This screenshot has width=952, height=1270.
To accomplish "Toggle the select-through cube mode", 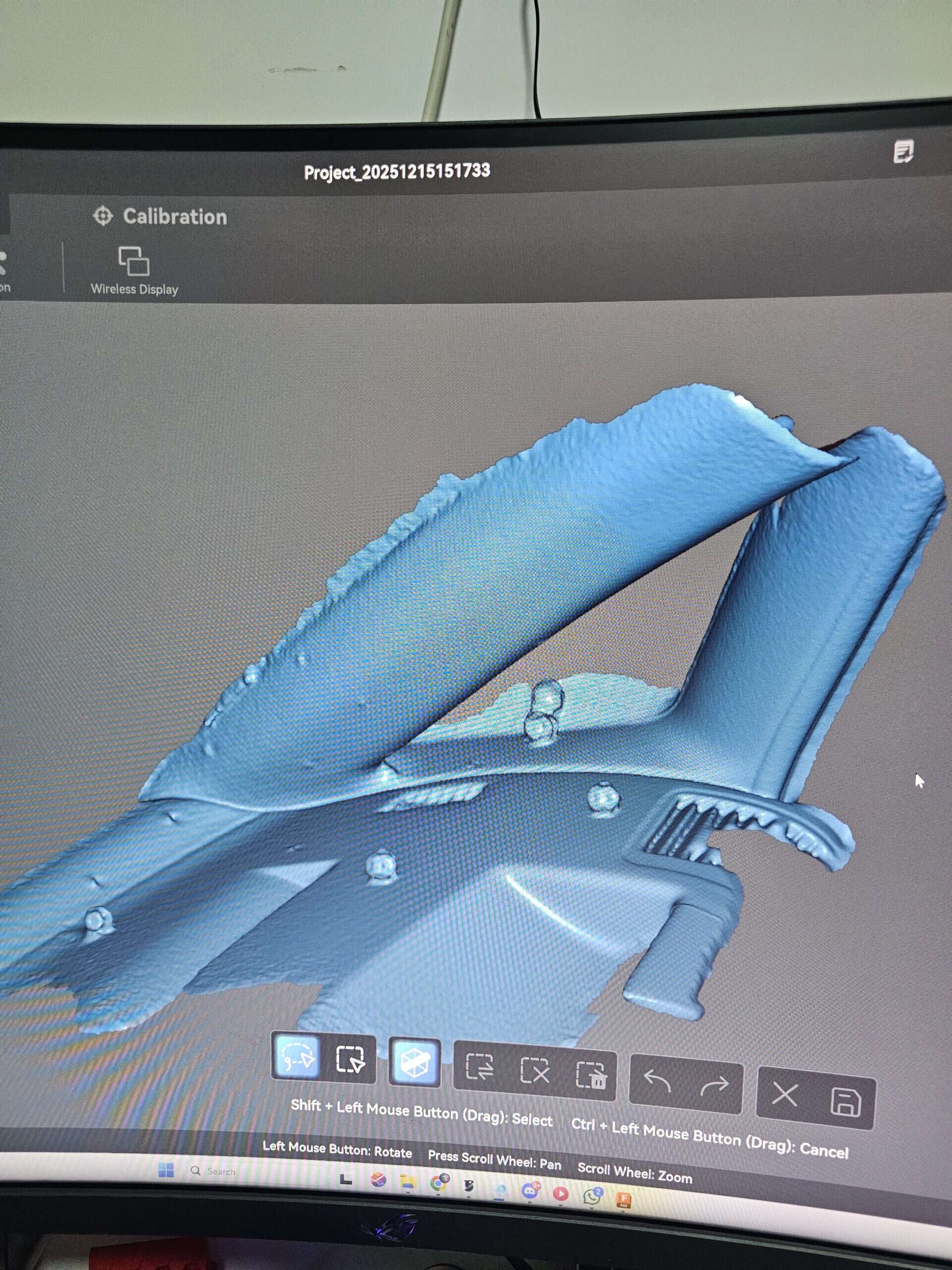I will point(415,1063).
